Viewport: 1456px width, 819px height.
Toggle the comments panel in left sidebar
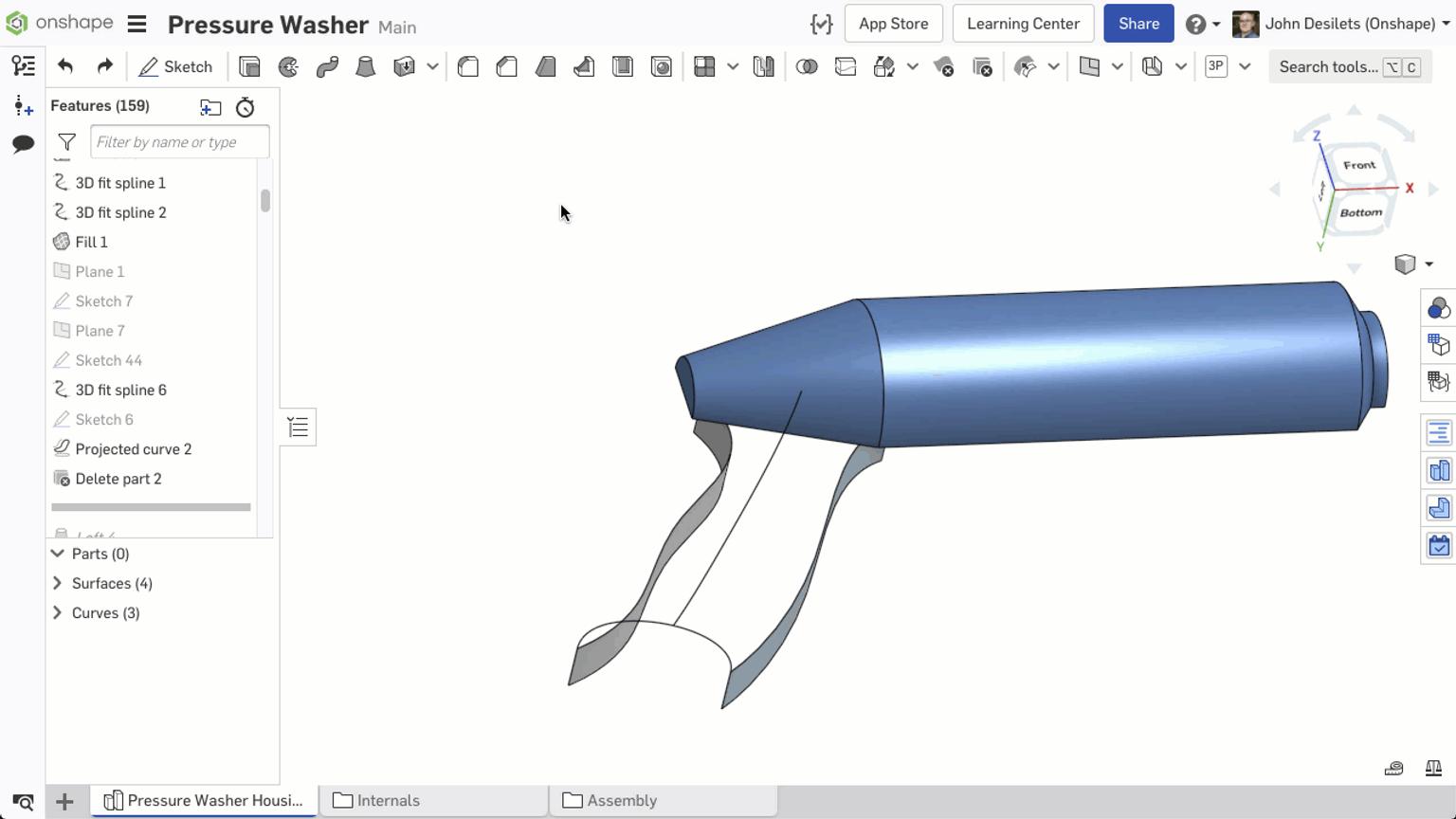click(22, 143)
